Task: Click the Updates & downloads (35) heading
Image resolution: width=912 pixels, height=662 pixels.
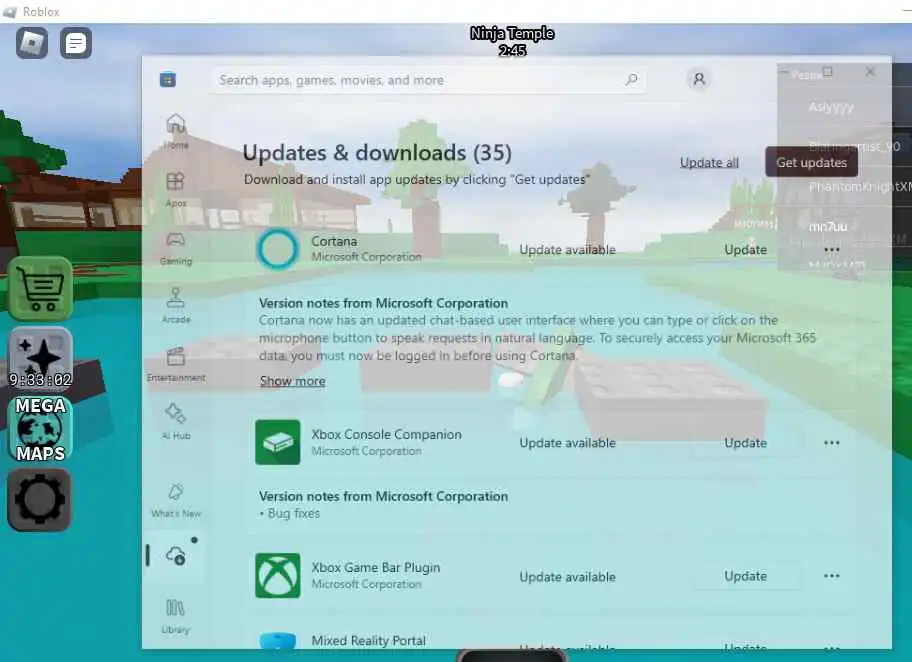Action: (x=377, y=152)
